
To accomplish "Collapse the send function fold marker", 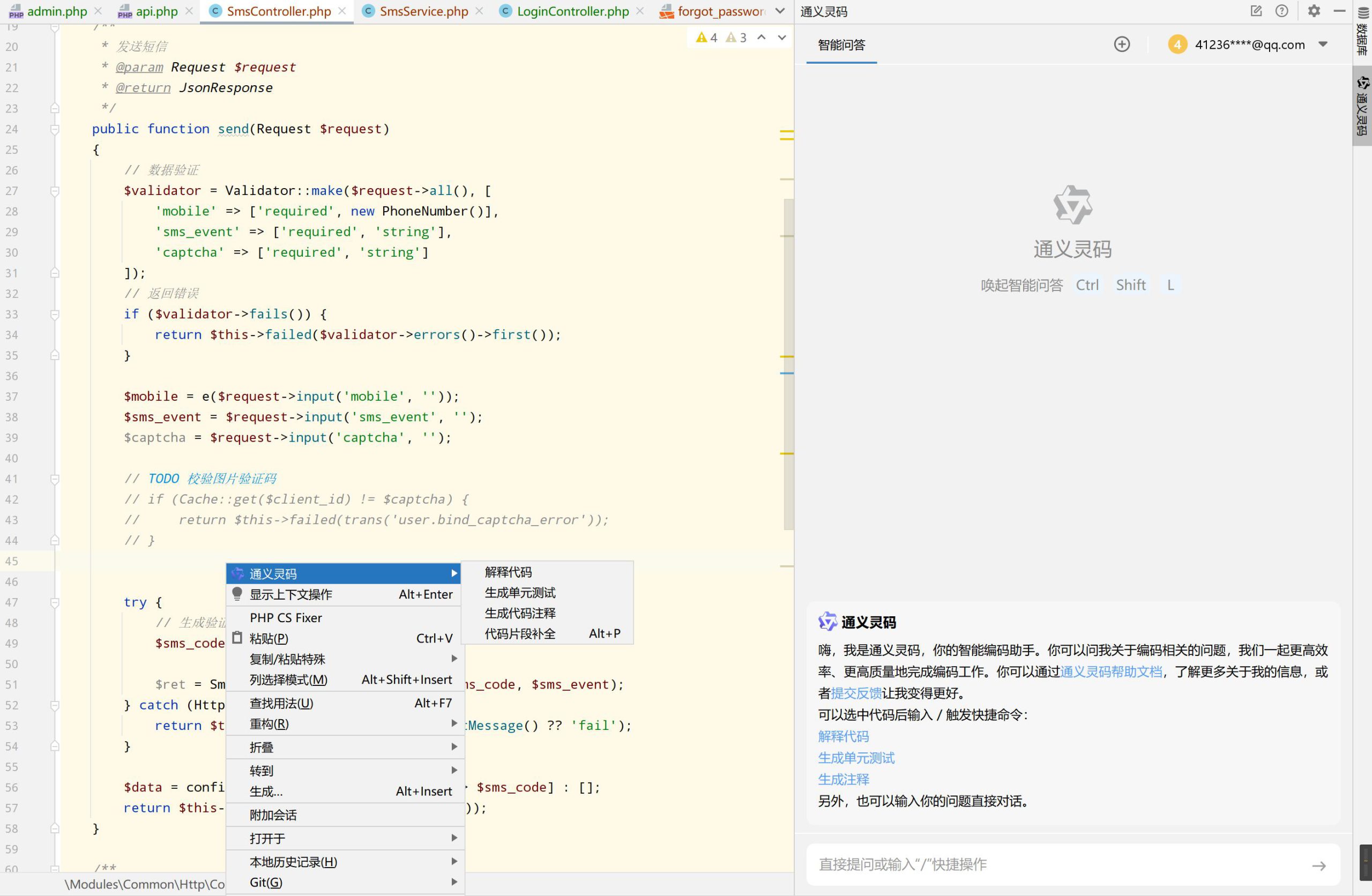I will [x=55, y=129].
